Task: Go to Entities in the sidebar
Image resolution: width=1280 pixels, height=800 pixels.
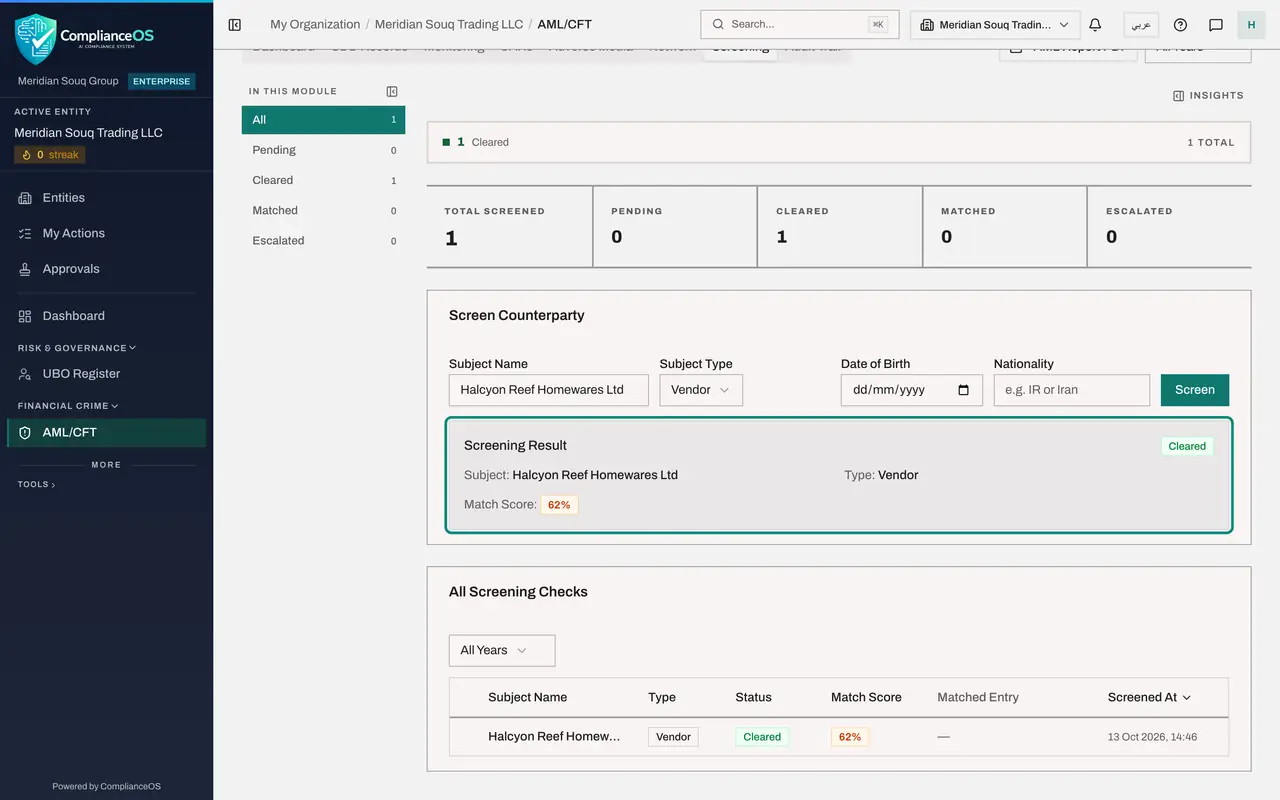Action: pyautogui.click(x=106, y=198)
